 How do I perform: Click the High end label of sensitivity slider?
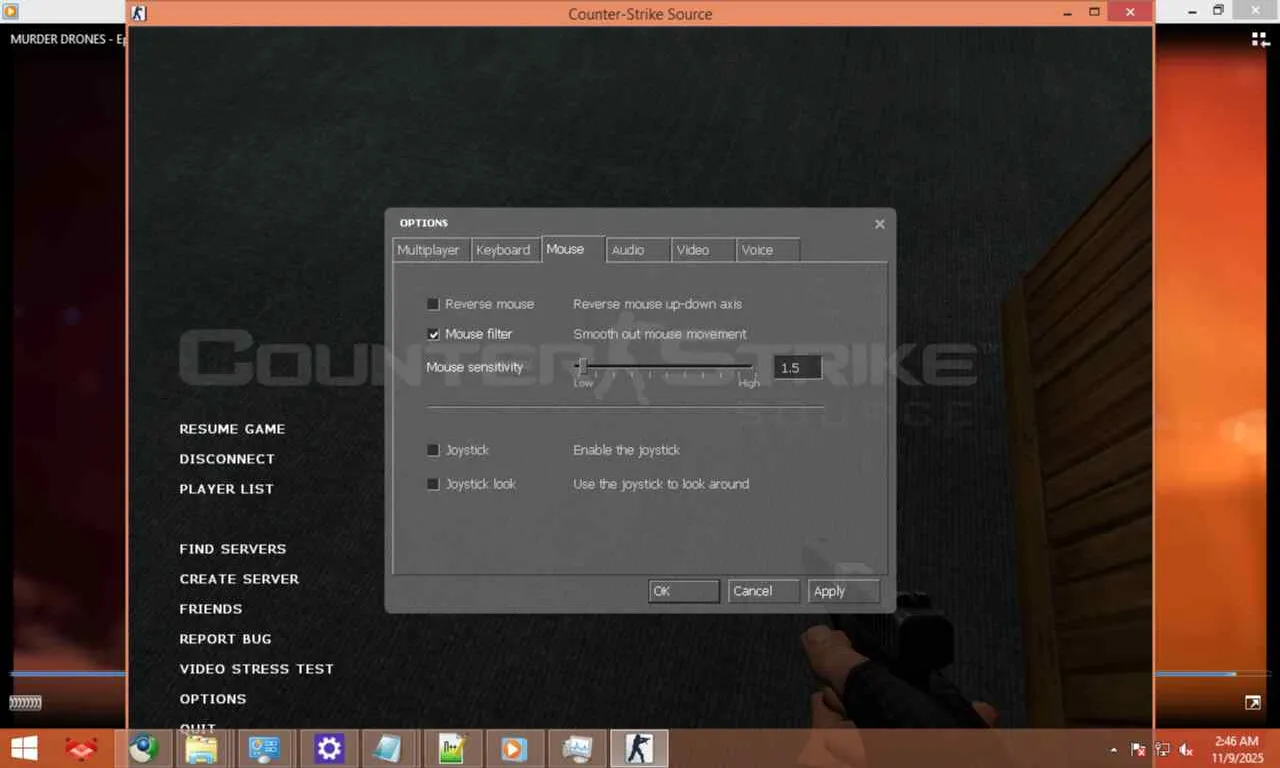pos(749,384)
